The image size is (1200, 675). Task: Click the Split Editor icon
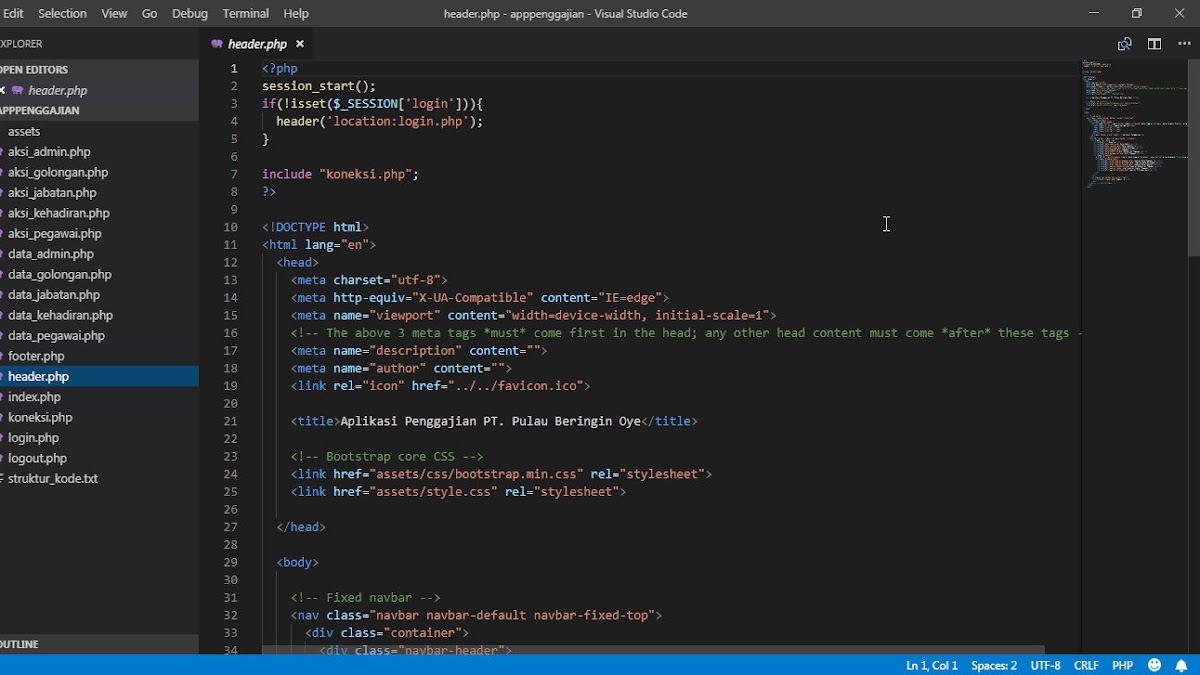point(1154,44)
